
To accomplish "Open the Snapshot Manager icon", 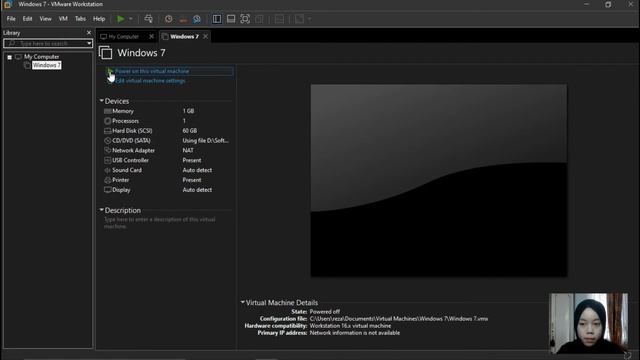I will click(x=197, y=19).
